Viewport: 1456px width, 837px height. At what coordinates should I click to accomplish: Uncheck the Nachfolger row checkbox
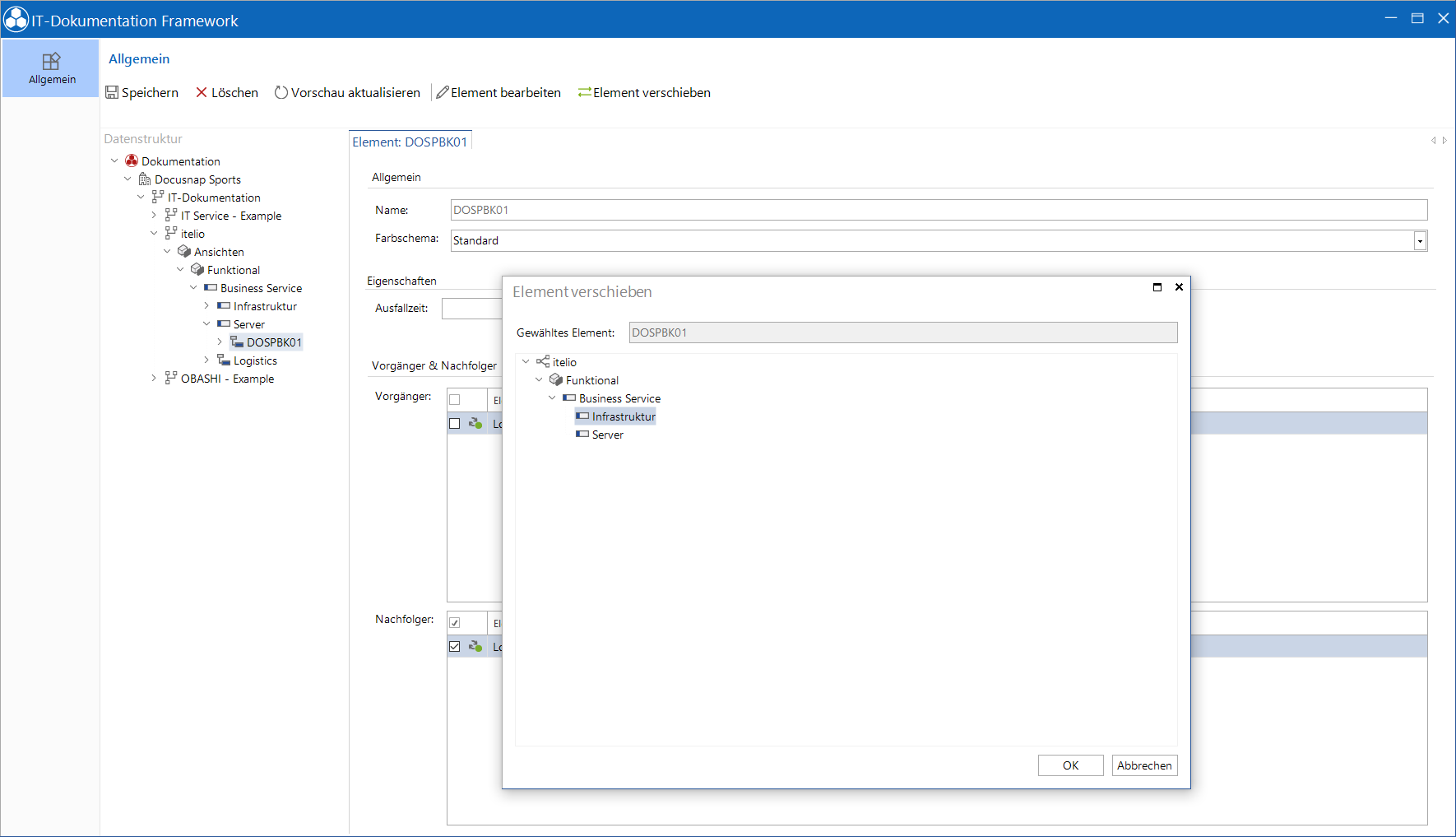click(454, 647)
